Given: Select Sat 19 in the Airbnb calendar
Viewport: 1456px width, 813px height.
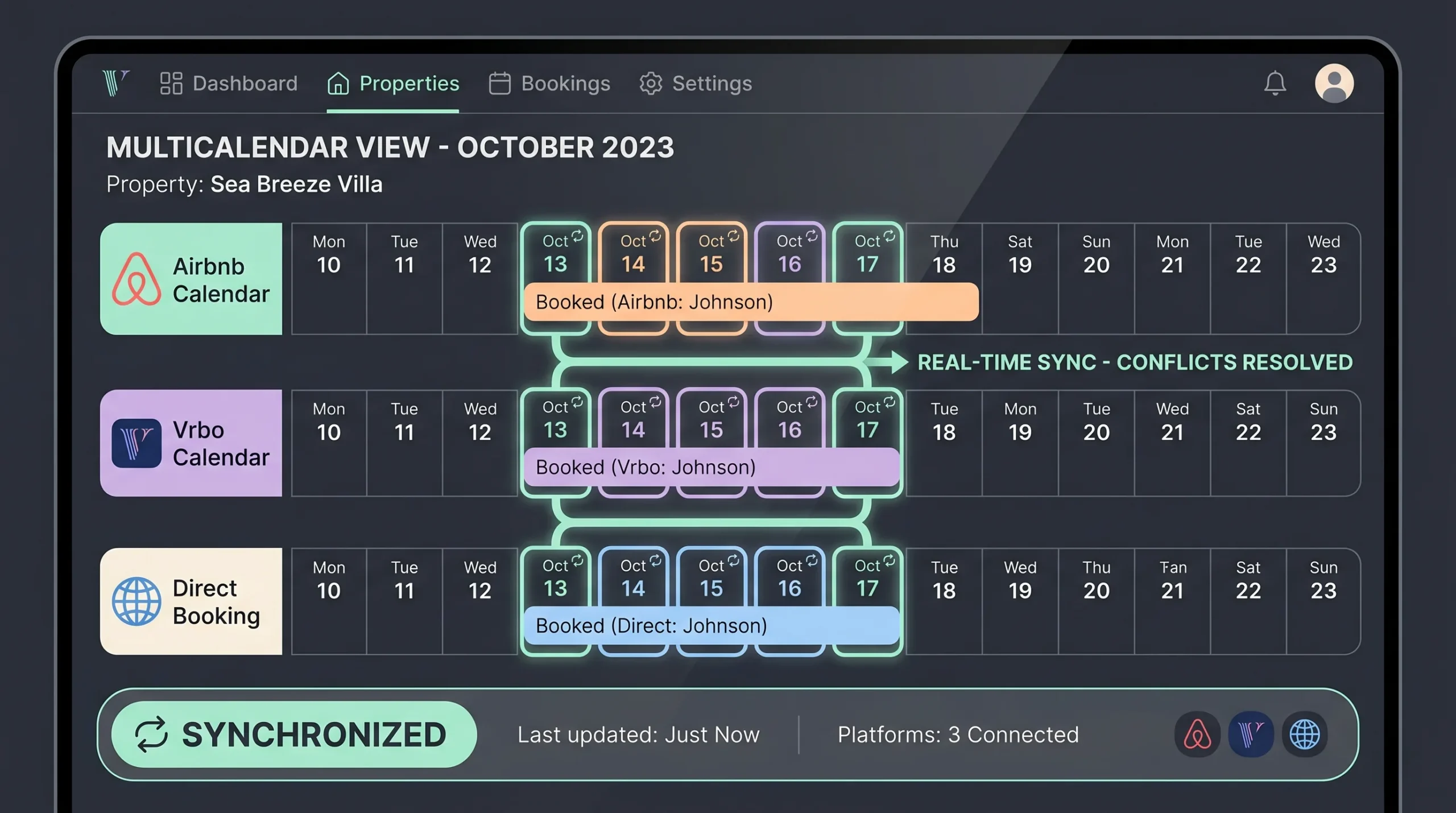Looking at the screenshot, I should 1020,278.
